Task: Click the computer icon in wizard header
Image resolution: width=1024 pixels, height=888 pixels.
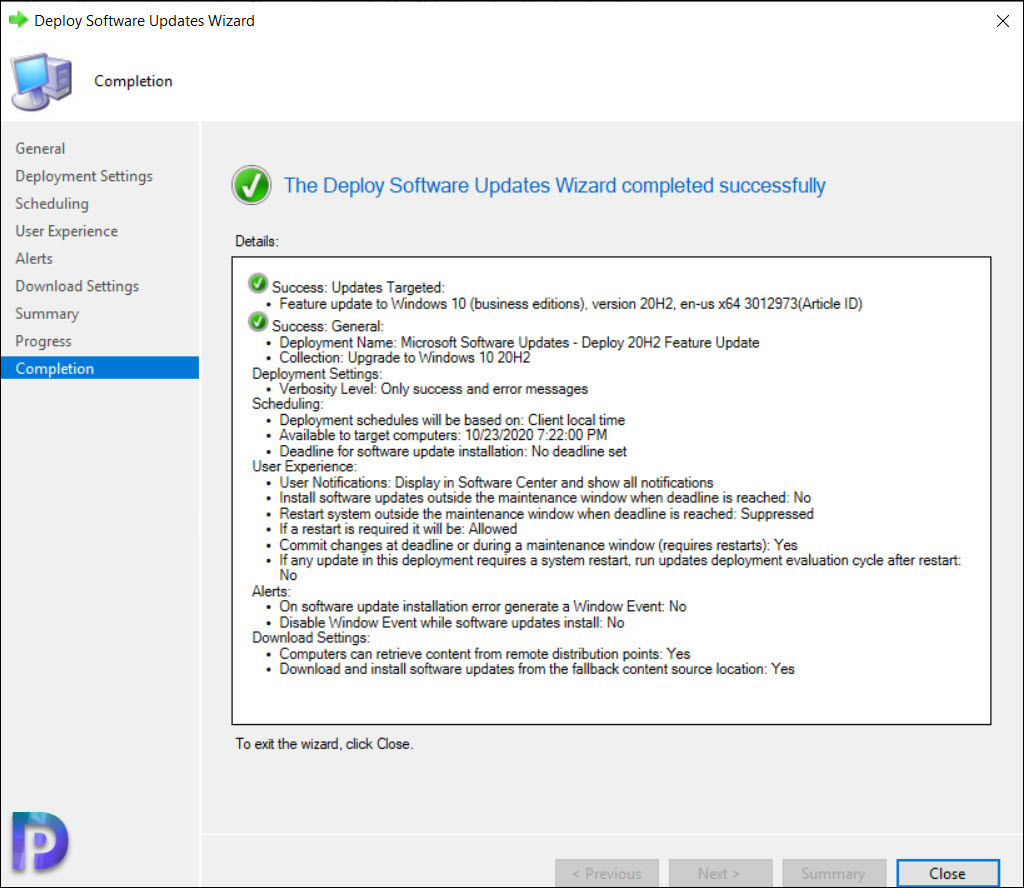Action: point(41,82)
